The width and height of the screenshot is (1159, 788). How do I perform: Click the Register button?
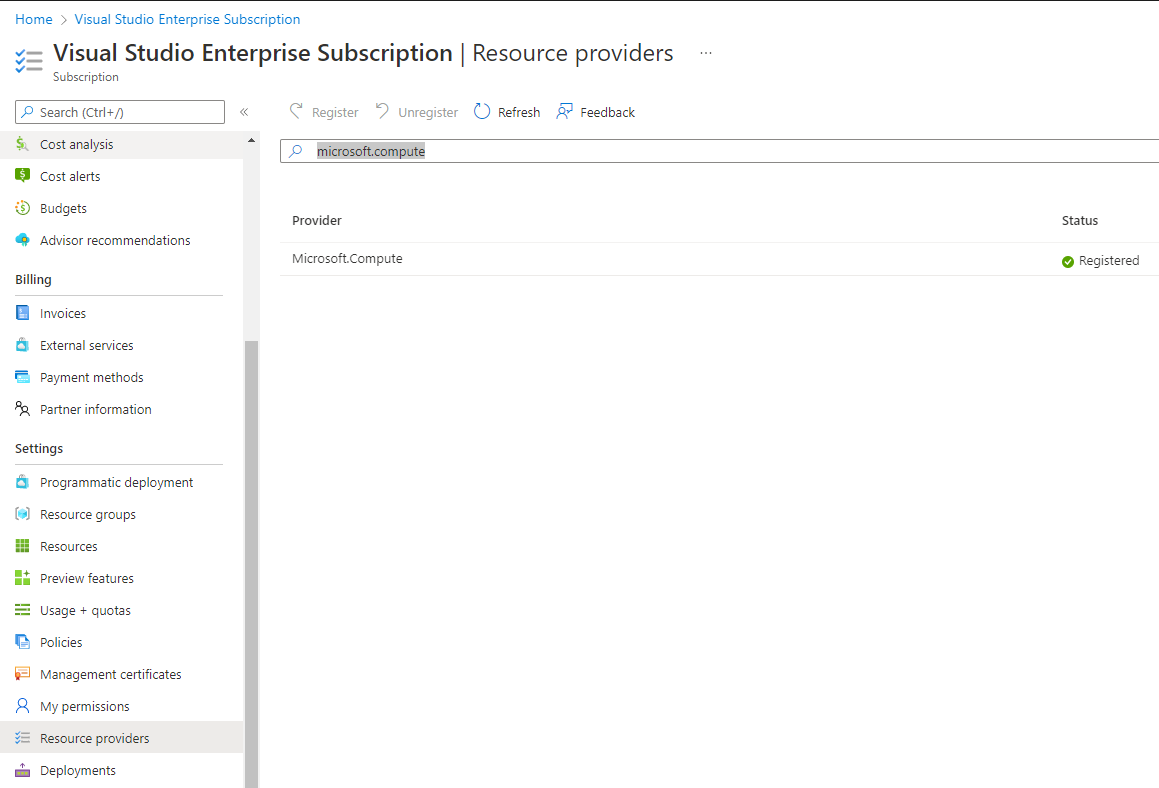[x=324, y=112]
